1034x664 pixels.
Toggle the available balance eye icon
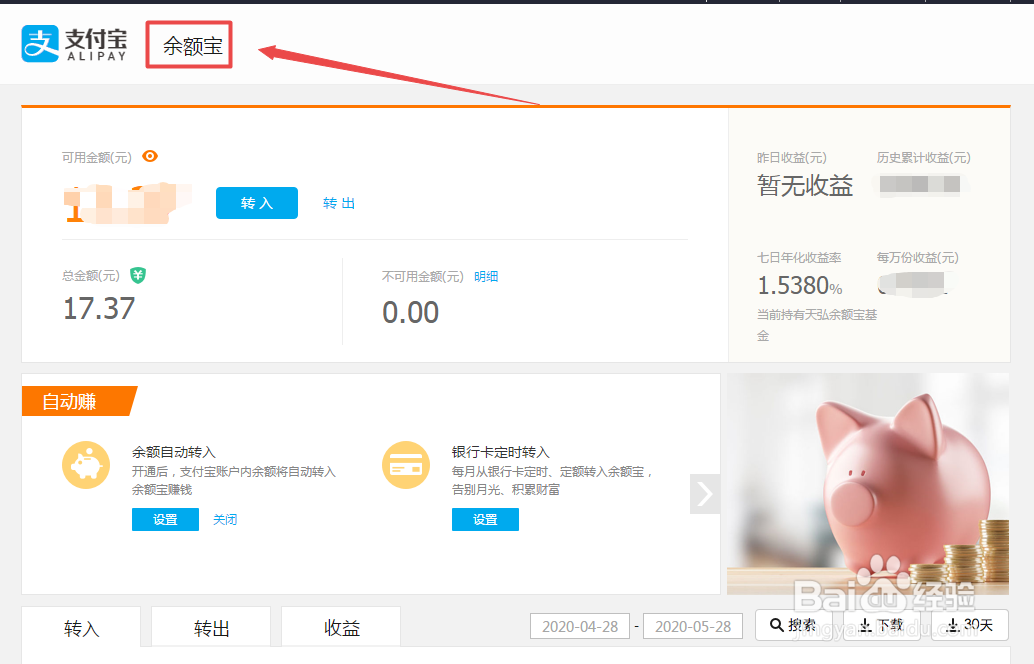(150, 156)
